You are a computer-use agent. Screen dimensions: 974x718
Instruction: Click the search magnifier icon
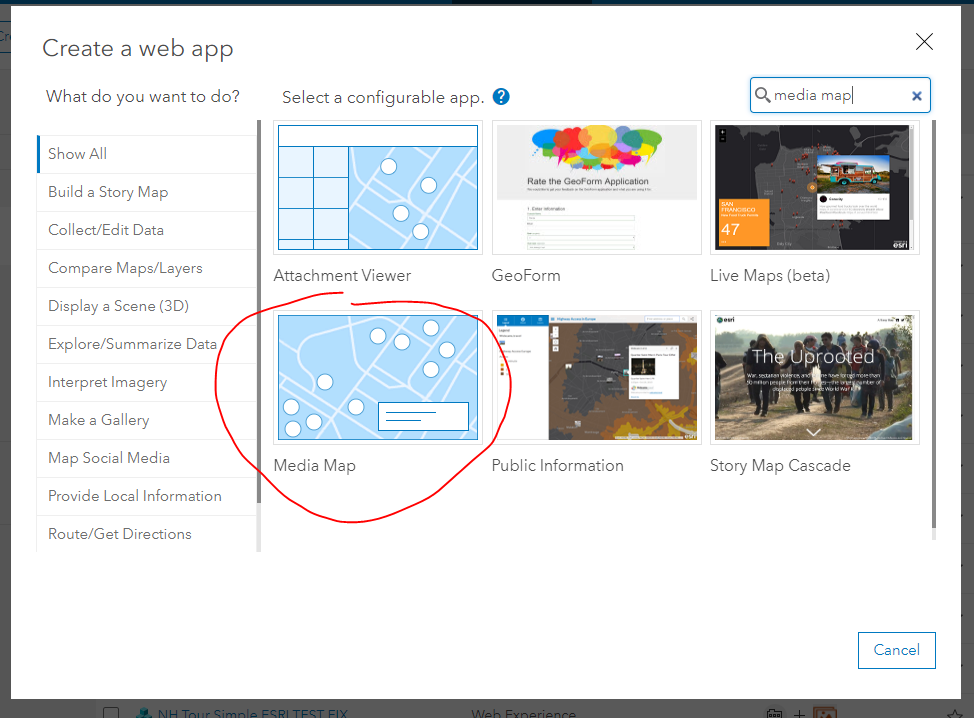762,94
